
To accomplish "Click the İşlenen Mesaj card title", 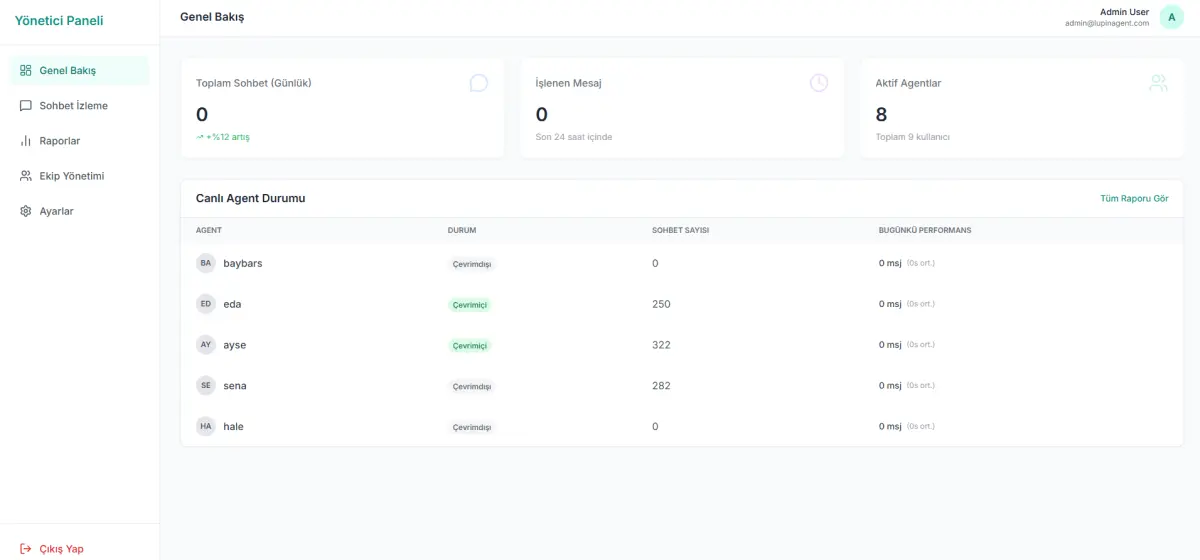I will [x=569, y=83].
